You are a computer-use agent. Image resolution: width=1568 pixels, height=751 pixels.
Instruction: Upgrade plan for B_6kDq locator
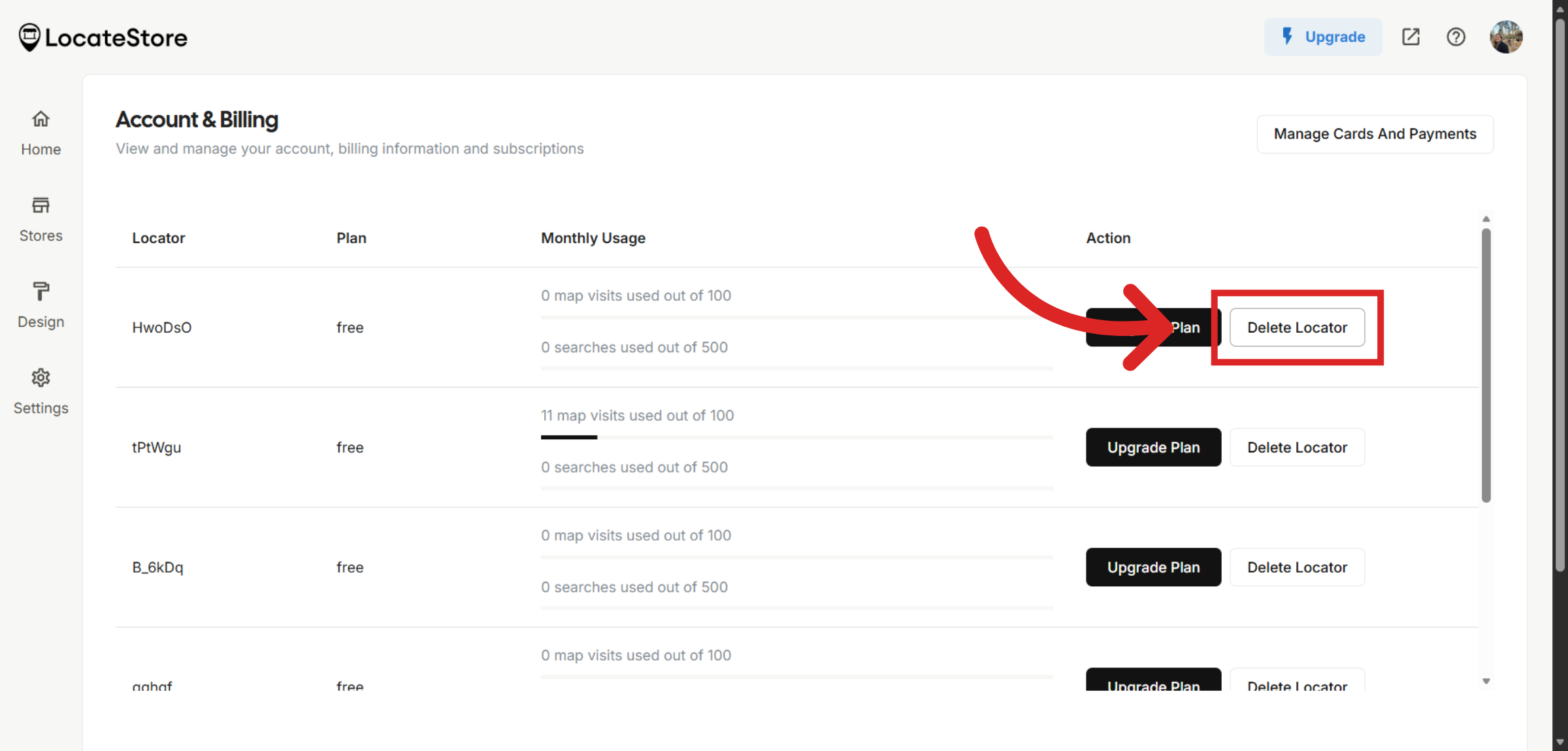pos(1153,567)
